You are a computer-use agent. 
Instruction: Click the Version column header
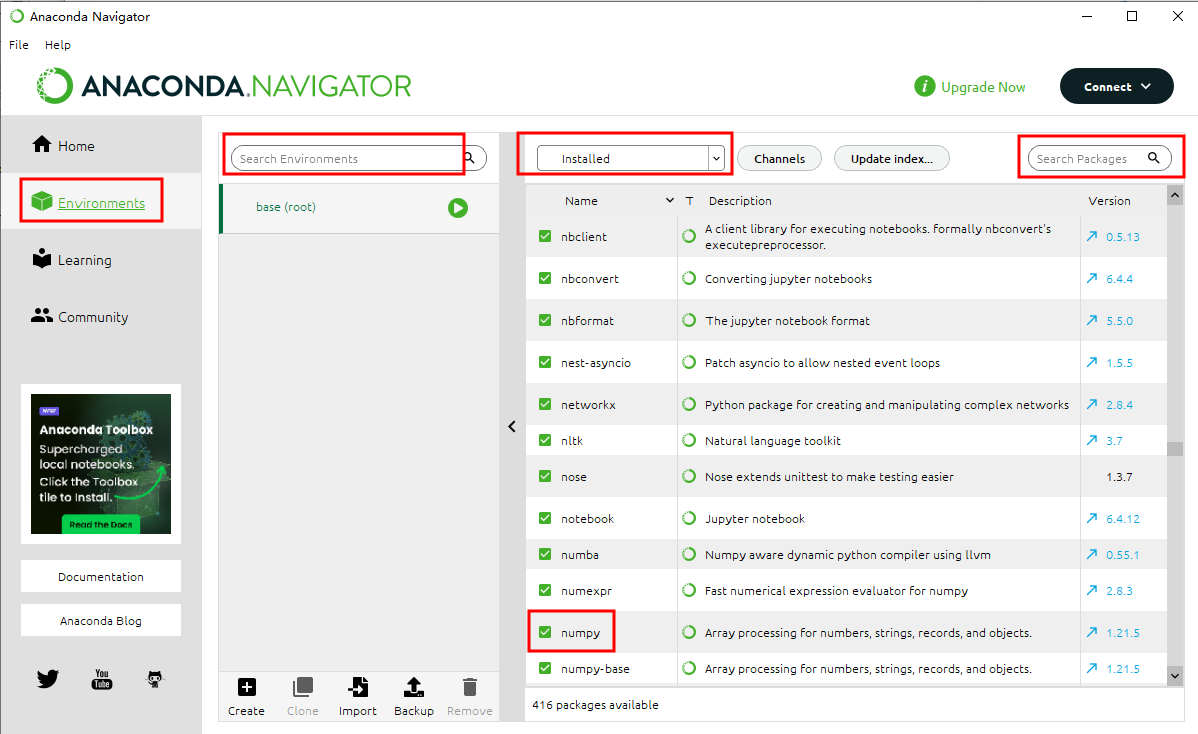pyautogui.click(x=1109, y=200)
